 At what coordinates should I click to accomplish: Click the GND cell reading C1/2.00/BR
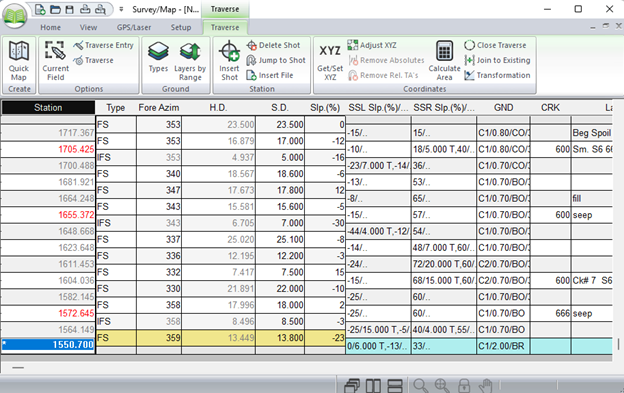tap(503, 346)
